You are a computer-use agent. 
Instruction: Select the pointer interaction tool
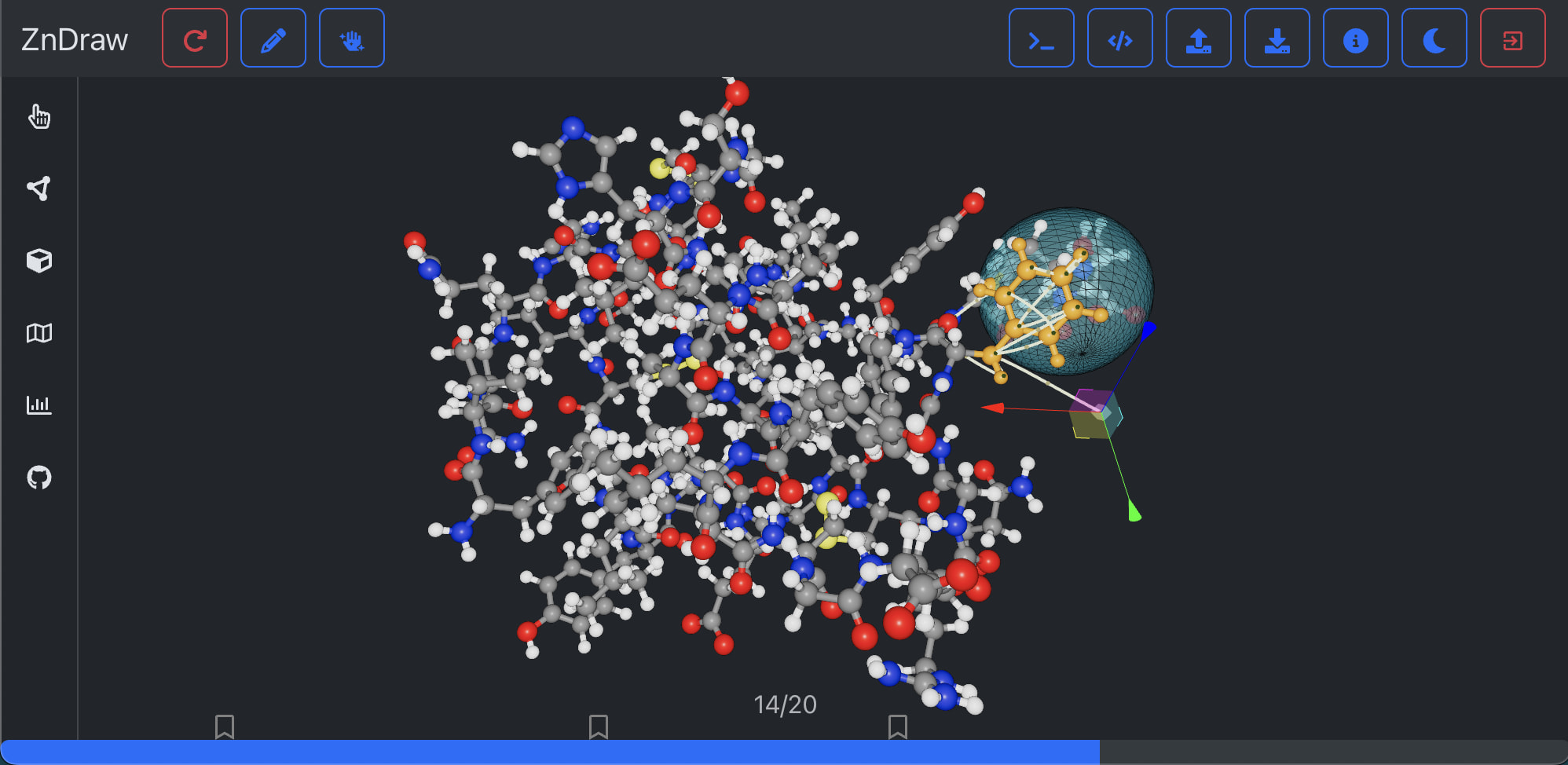click(x=40, y=117)
